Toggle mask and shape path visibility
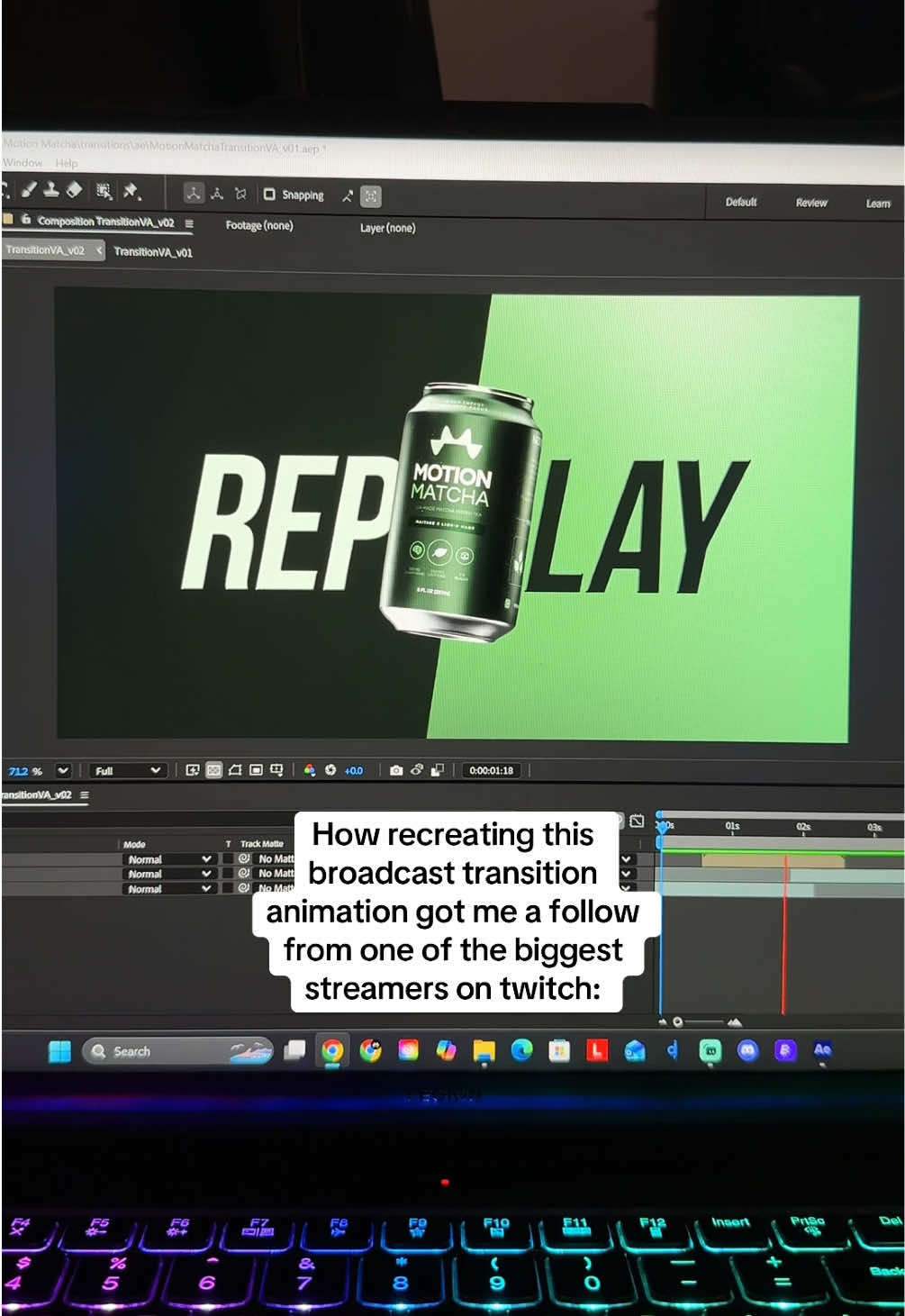This screenshot has width=905, height=1316. click(x=235, y=770)
